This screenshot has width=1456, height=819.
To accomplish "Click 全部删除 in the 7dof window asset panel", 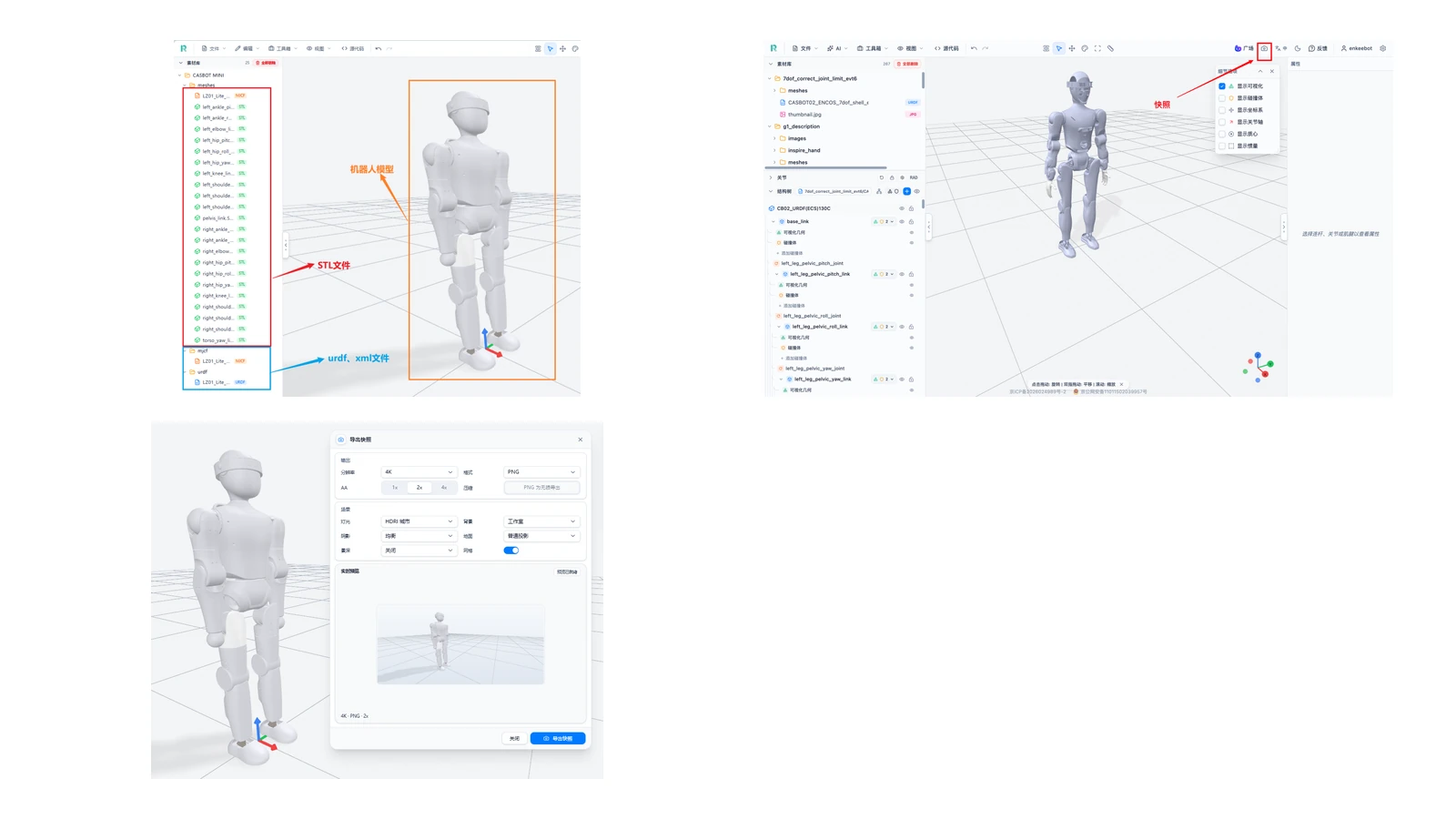I will coord(907,64).
